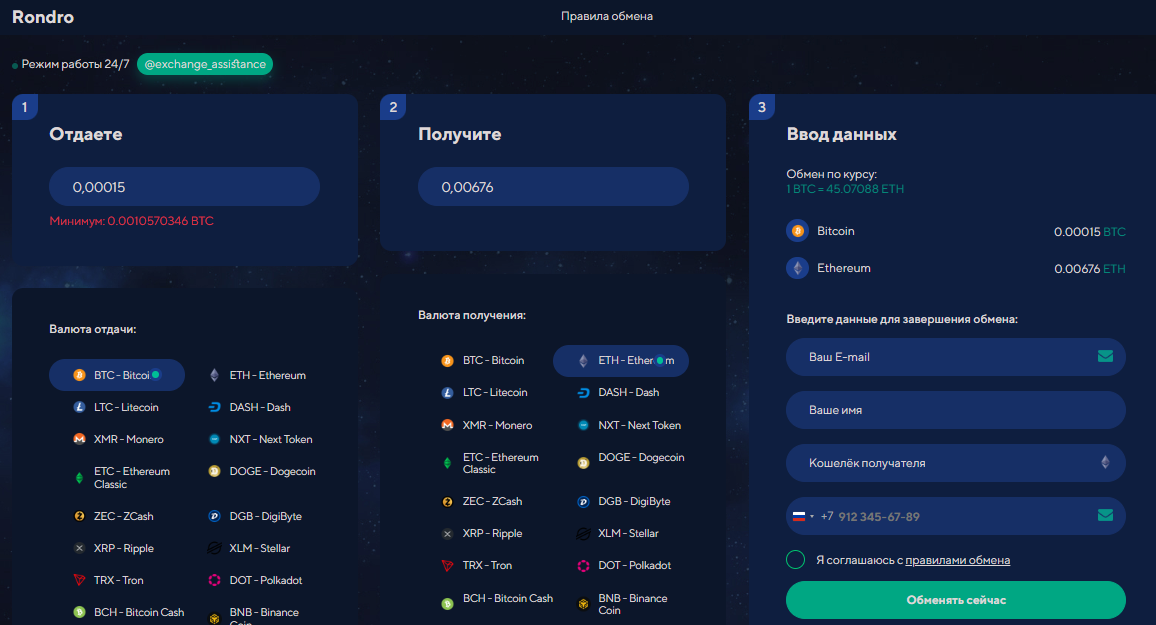Click the XRP Ripple icon in send currency list
This screenshot has width=1156, height=625.
(79, 548)
